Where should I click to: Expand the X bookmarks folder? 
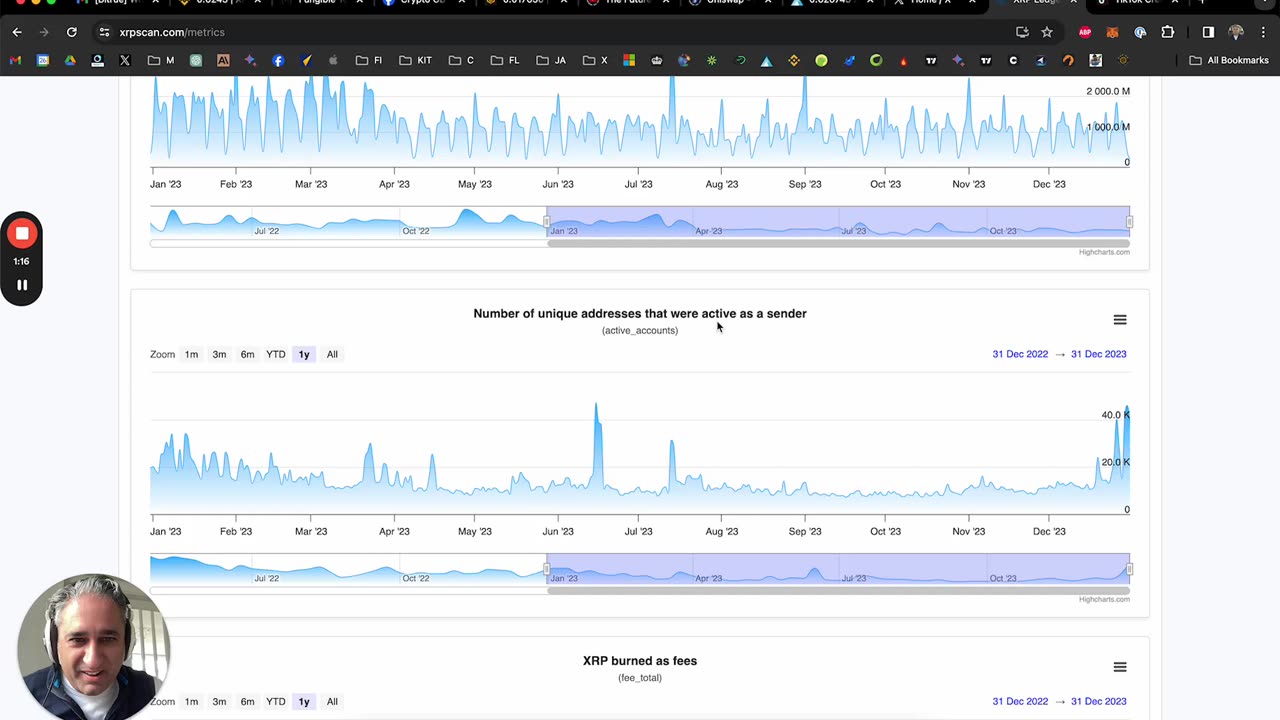coord(596,60)
